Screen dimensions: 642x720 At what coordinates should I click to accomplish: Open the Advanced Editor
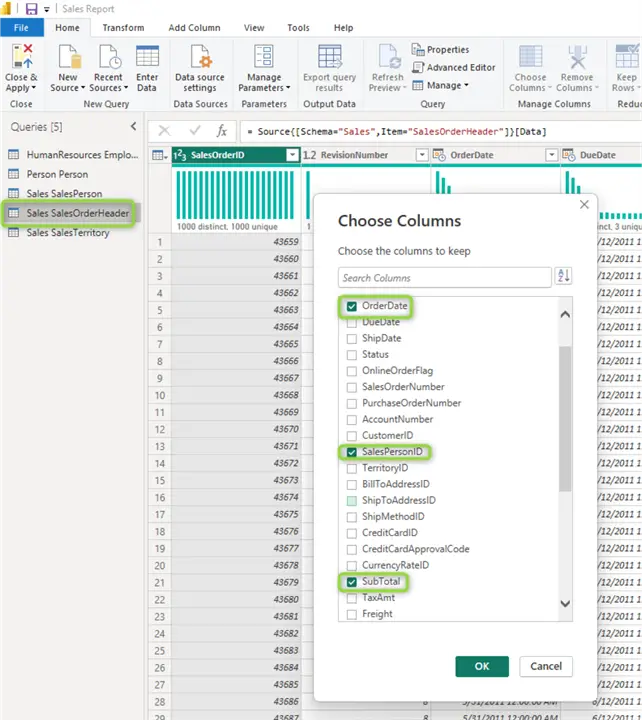[454, 67]
